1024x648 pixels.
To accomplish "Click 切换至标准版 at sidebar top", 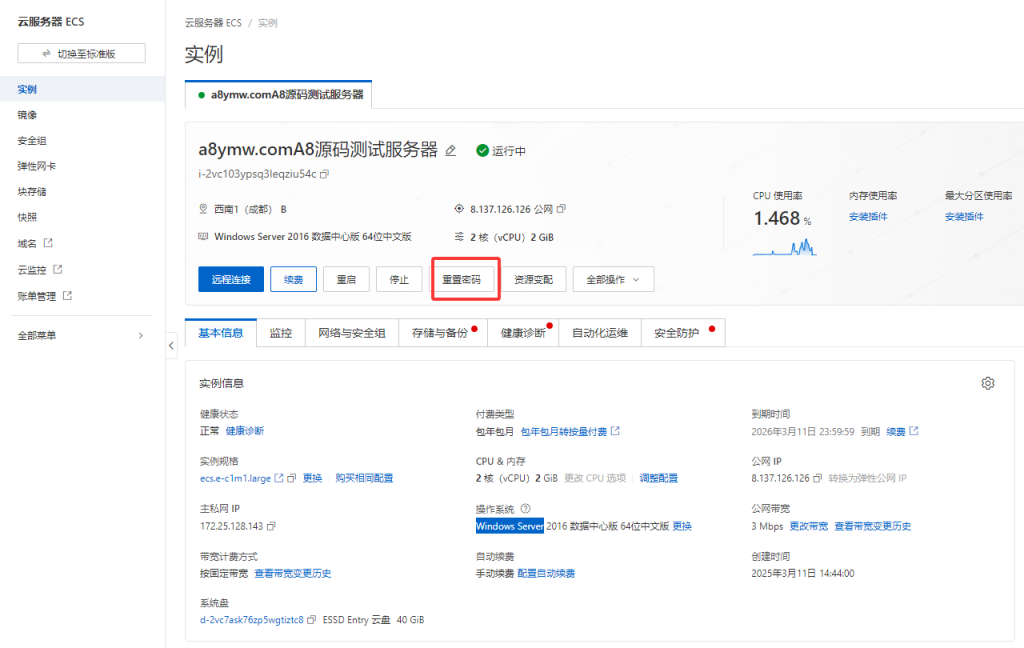I will [x=80, y=53].
